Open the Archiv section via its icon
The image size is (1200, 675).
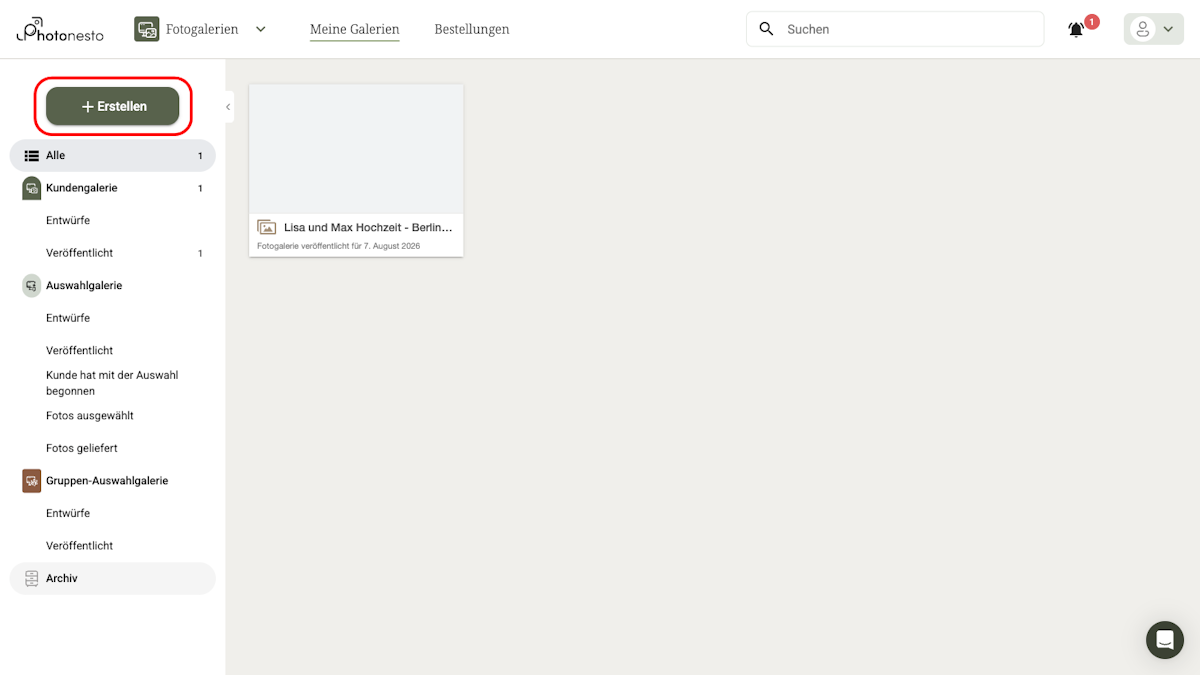(x=31, y=578)
